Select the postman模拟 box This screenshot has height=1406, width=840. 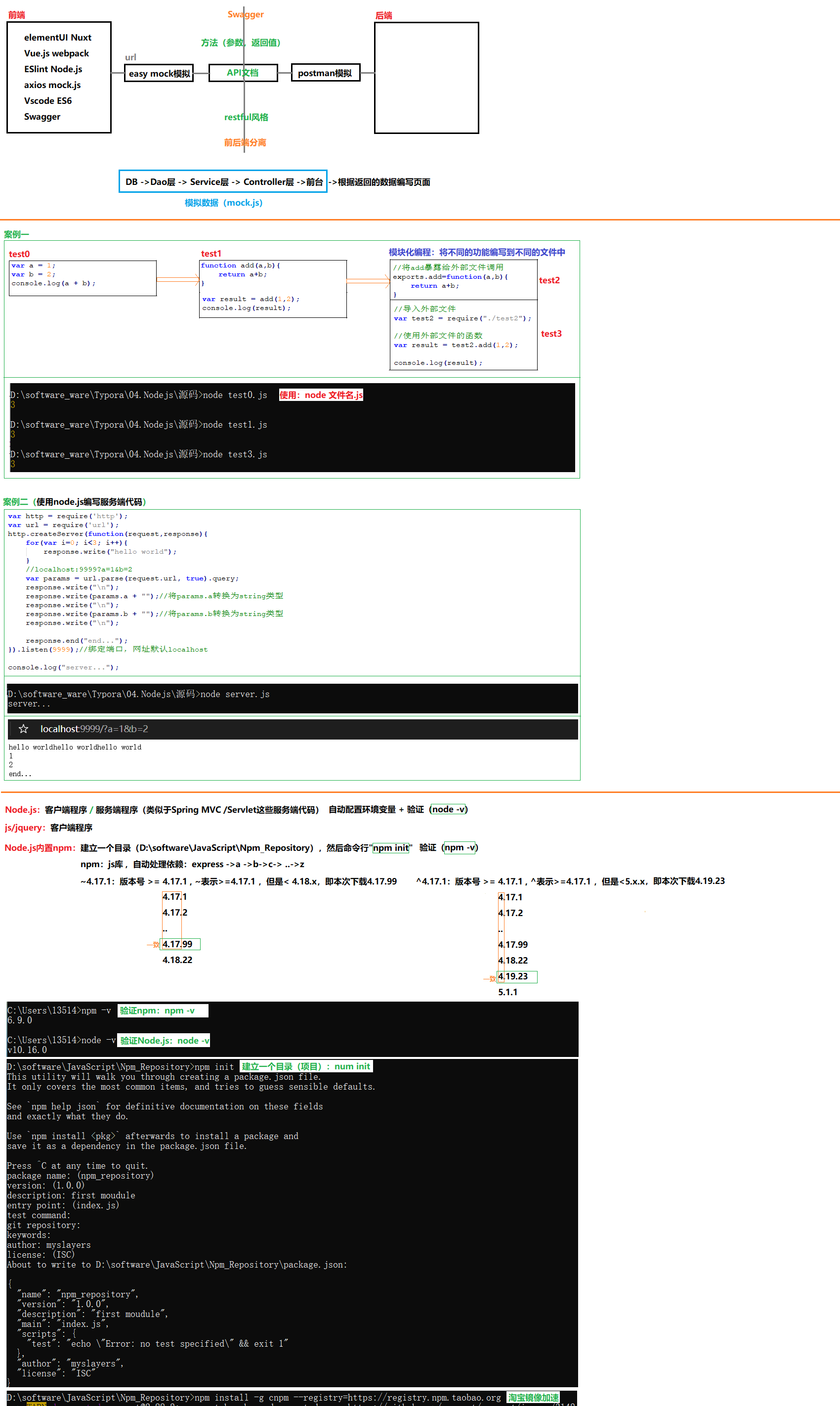[325, 73]
